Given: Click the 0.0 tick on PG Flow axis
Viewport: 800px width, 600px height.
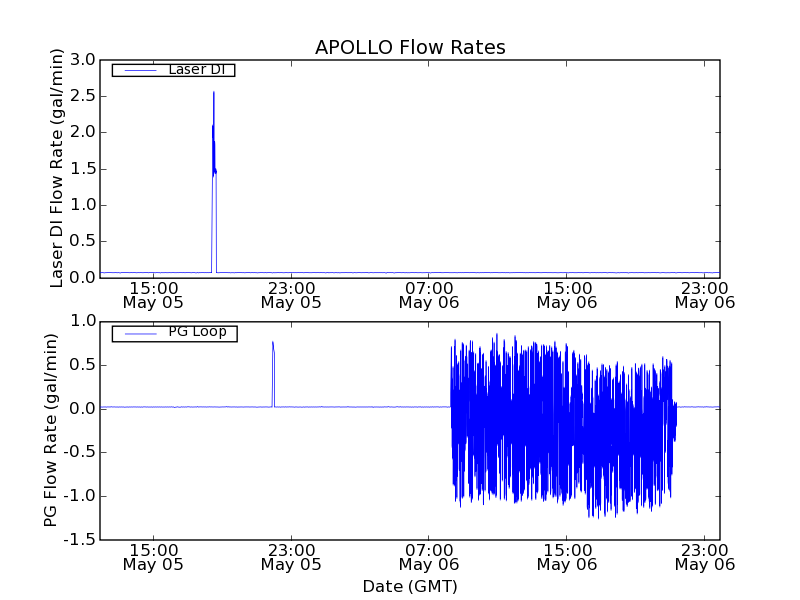Looking at the screenshot, I should tap(84, 409).
